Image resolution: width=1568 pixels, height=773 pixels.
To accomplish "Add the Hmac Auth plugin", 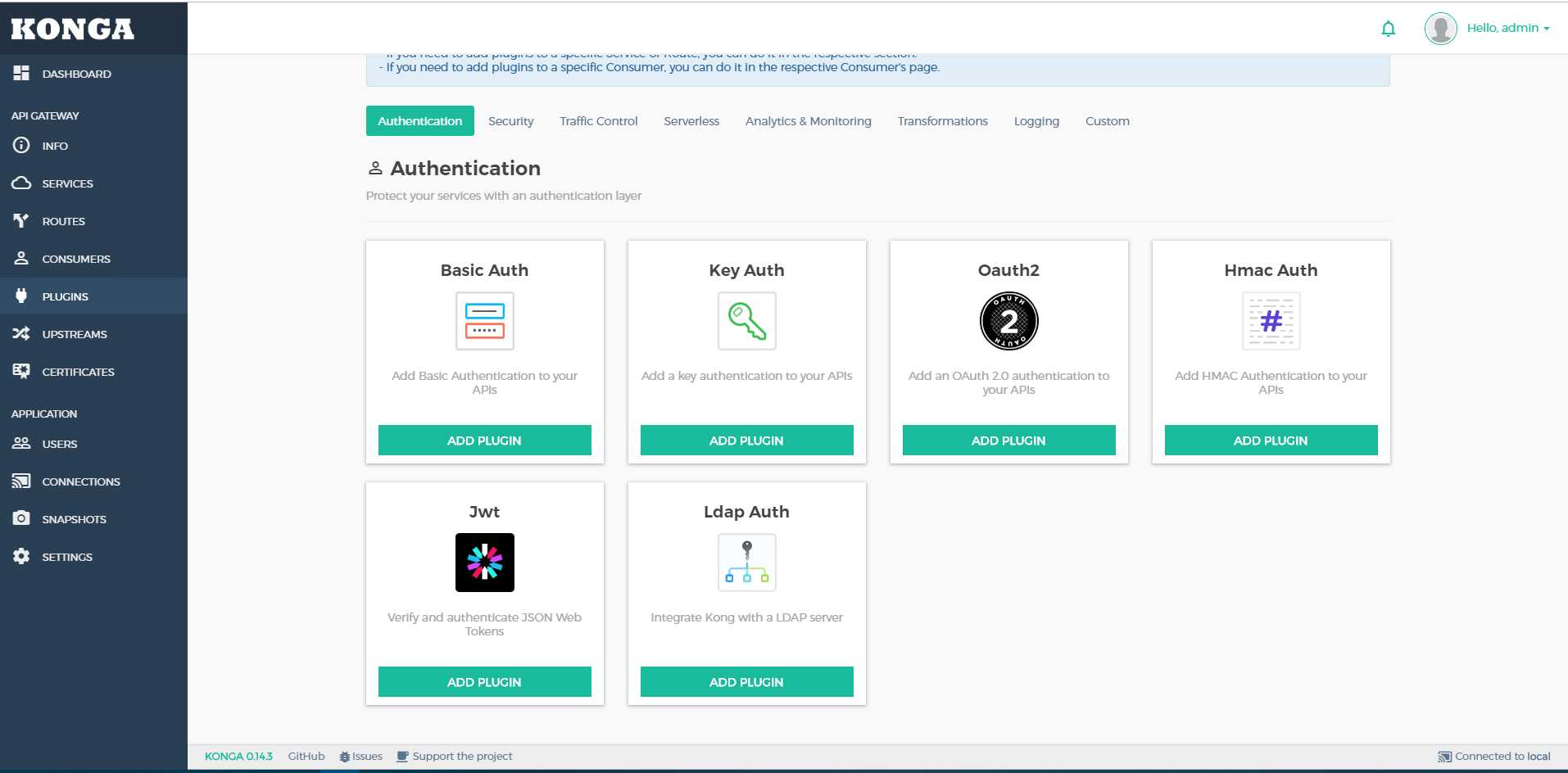I will 1271,440.
